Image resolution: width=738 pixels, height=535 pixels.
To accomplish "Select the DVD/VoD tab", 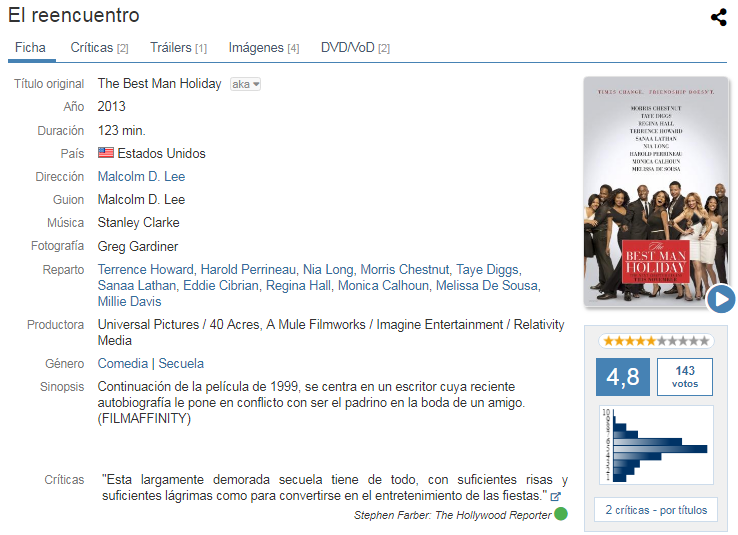I will [x=355, y=48].
